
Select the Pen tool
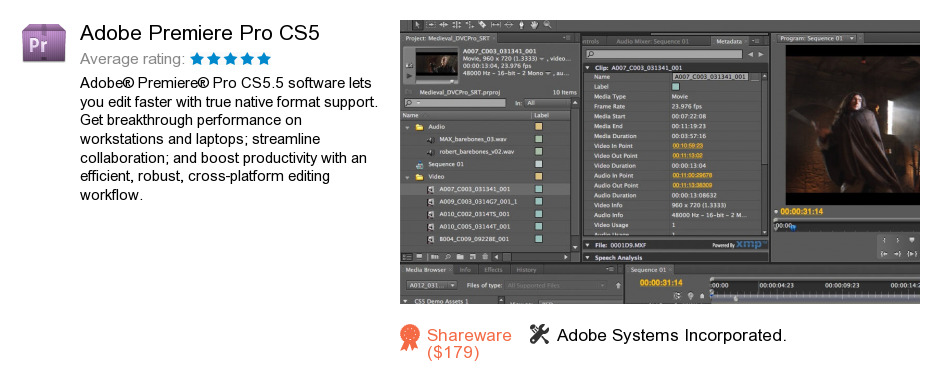coord(522,25)
